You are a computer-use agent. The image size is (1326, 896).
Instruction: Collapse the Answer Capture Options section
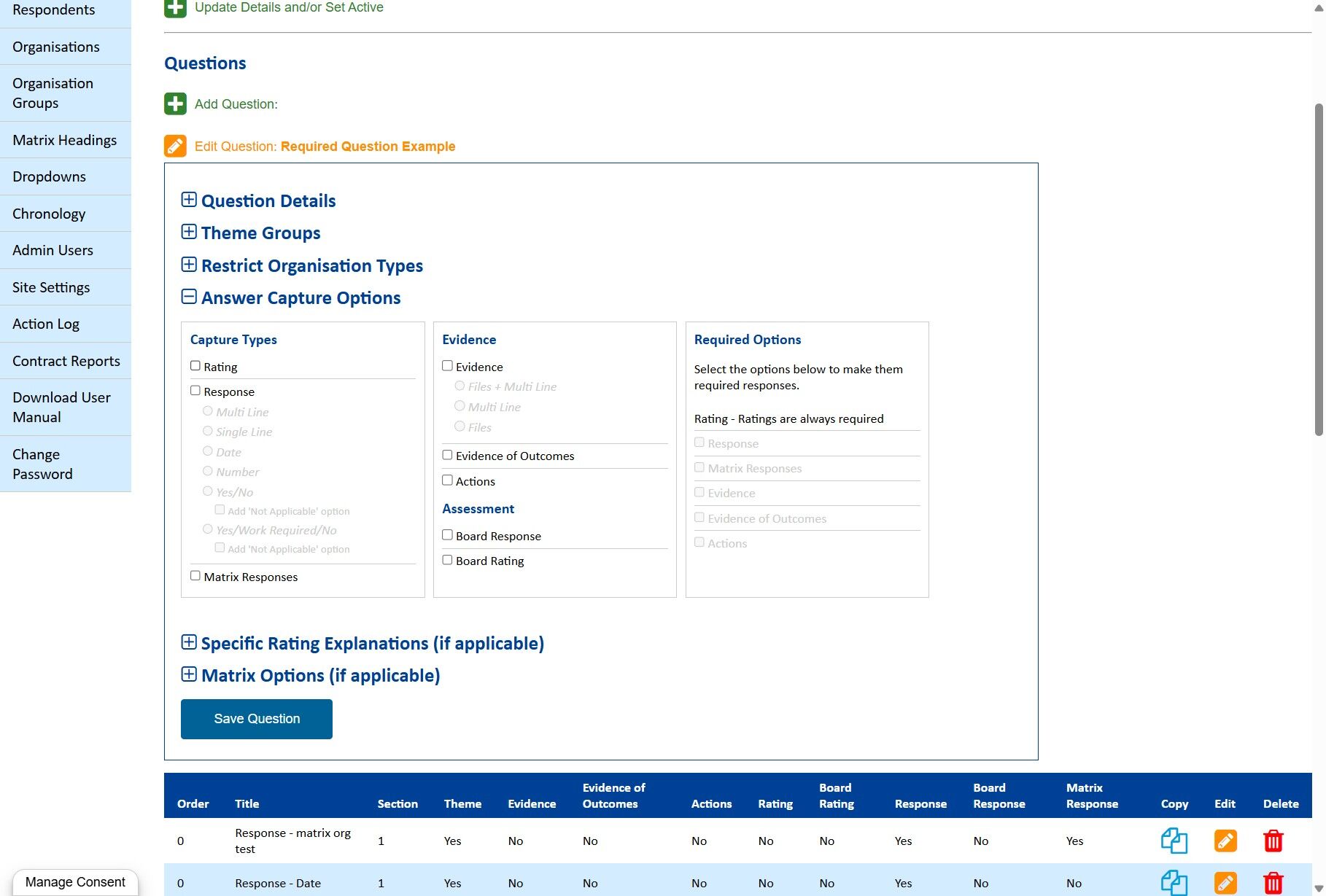pos(189,297)
